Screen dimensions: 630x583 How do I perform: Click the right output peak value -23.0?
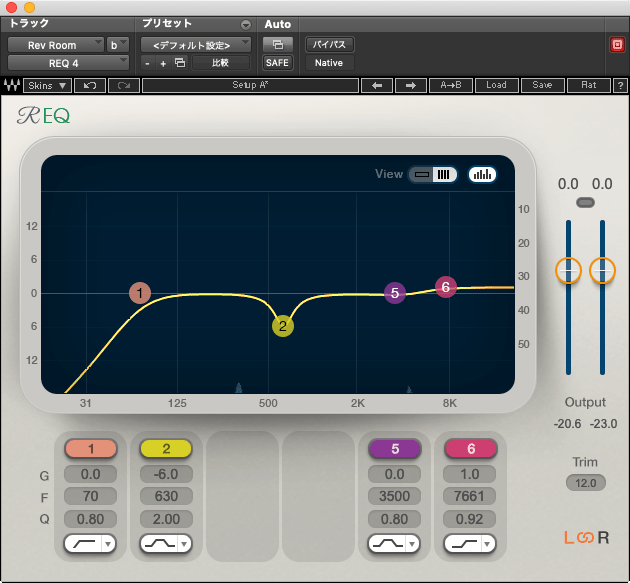(603, 423)
